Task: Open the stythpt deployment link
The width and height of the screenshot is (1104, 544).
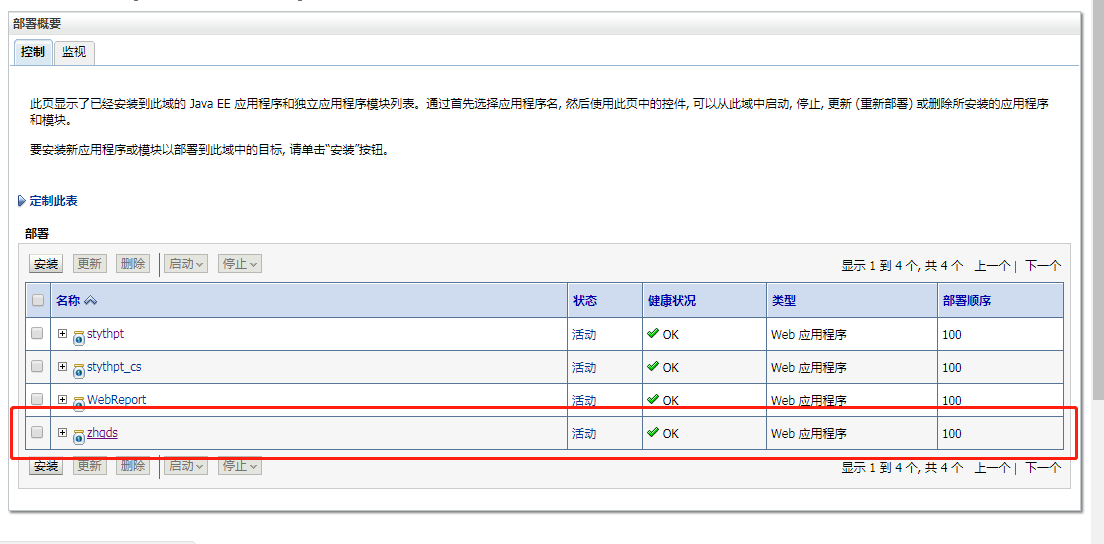Action: tap(105, 334)
